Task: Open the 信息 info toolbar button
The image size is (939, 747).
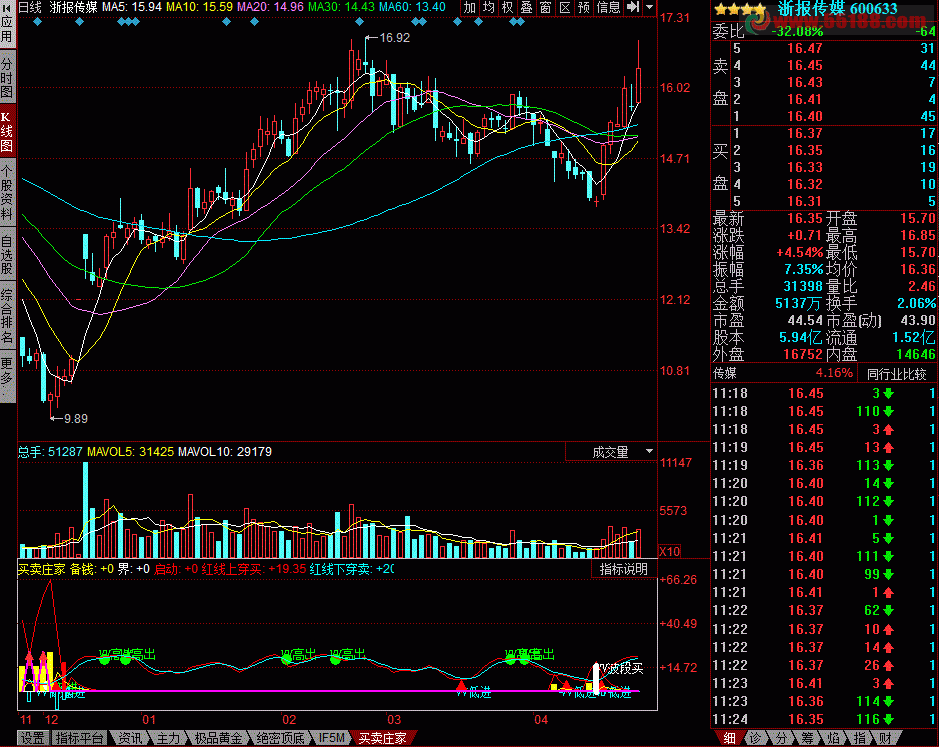Action: [x=608, y=7]
